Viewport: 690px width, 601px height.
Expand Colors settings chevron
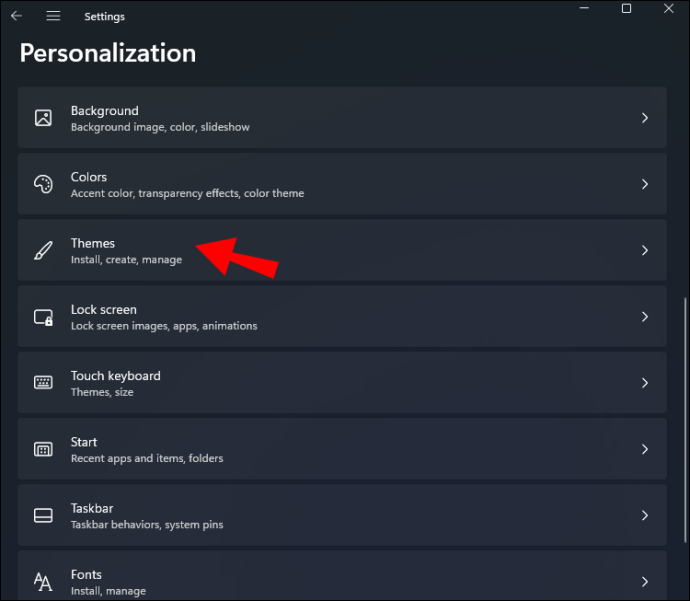click(645, 184)
